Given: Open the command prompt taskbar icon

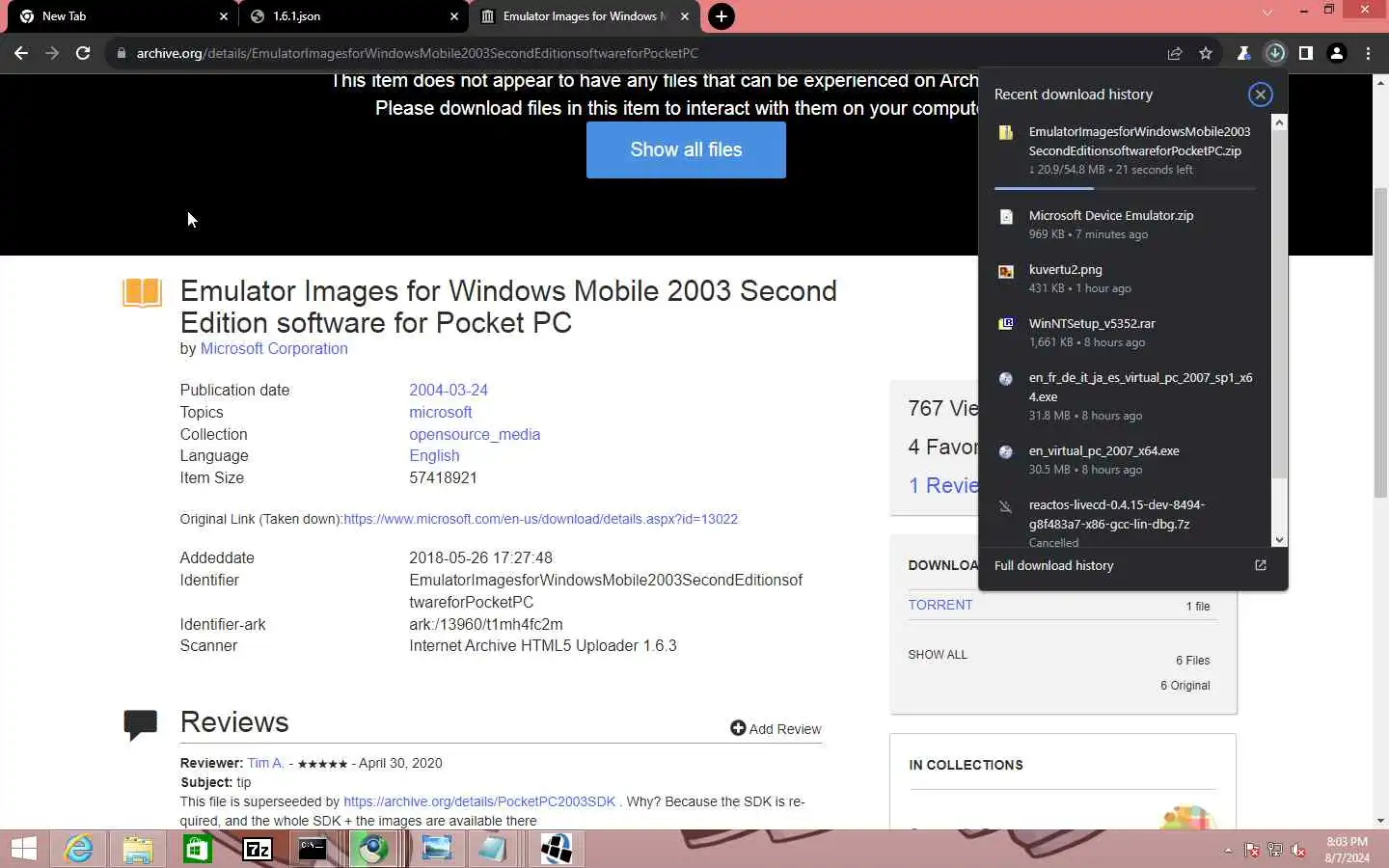Looking at the screenshot, I should tap(313, 849).
